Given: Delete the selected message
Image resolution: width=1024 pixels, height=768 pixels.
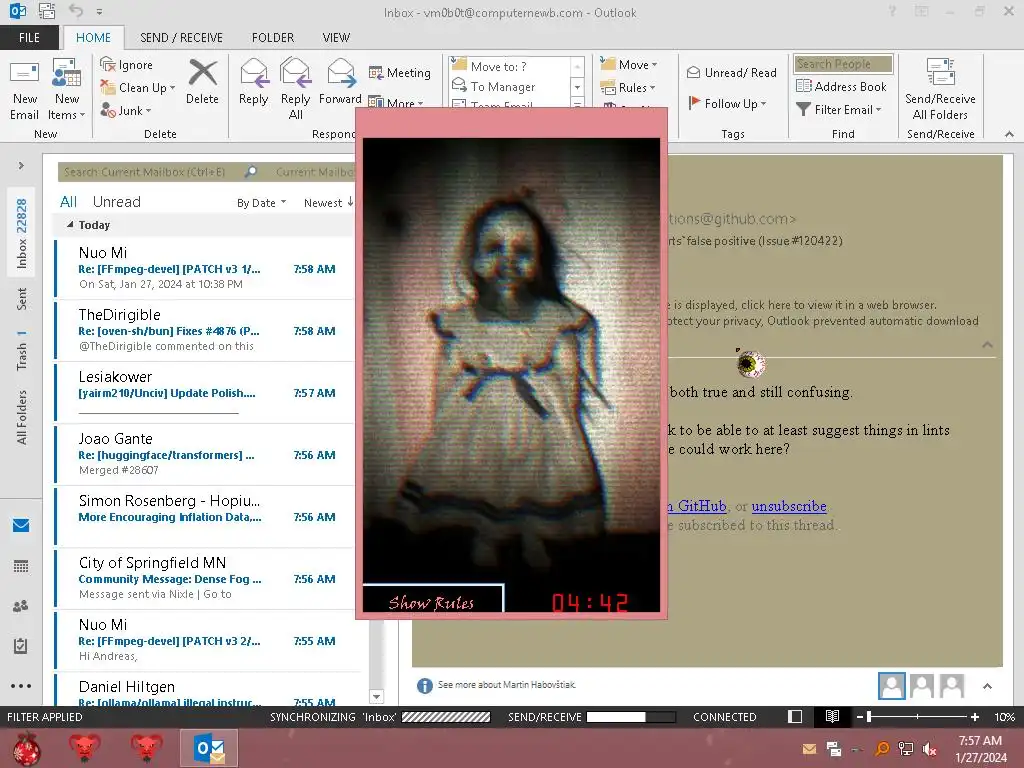Looking at the screenshot, I should coord(202,82).
